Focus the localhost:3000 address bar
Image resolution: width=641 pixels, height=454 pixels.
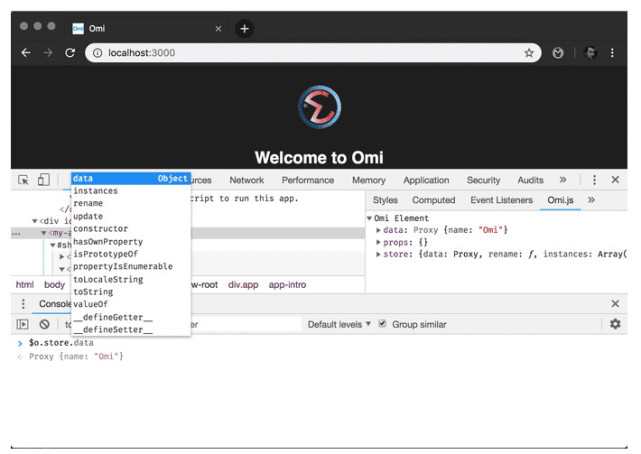(313, 53)
